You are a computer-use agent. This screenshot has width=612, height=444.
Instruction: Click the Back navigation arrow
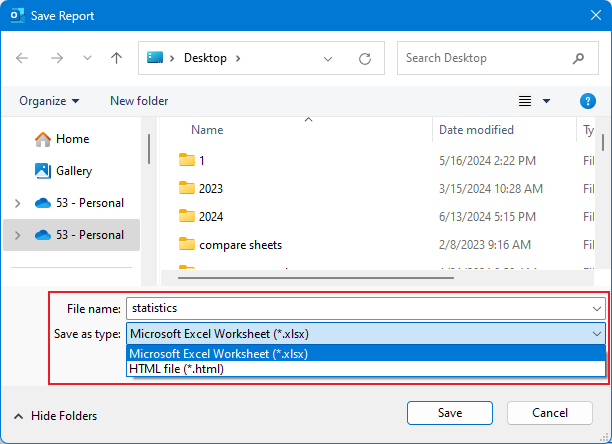tap(23, 59)
